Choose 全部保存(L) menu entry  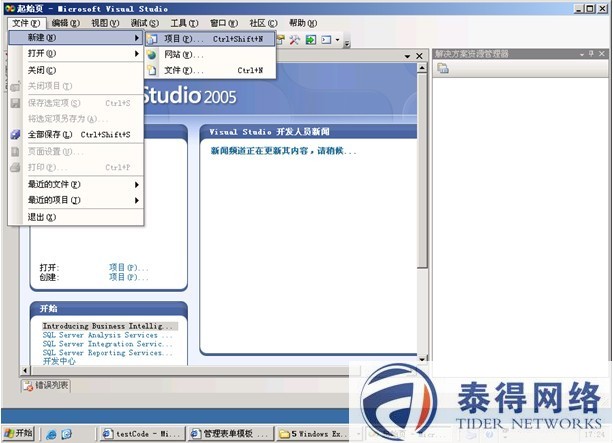coord(76,135)
